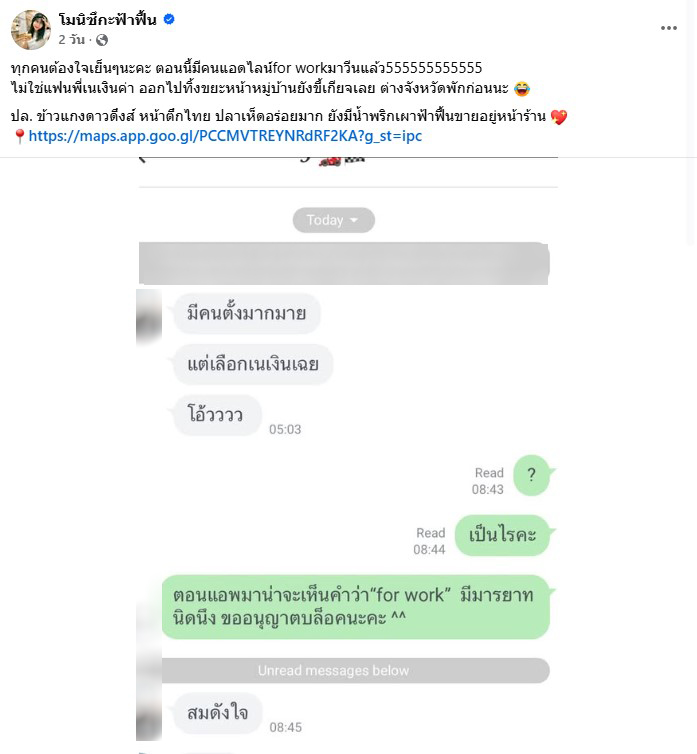697x754 pixels.
Task: Click the green "?" message bubble
Action: pos(532,475)
